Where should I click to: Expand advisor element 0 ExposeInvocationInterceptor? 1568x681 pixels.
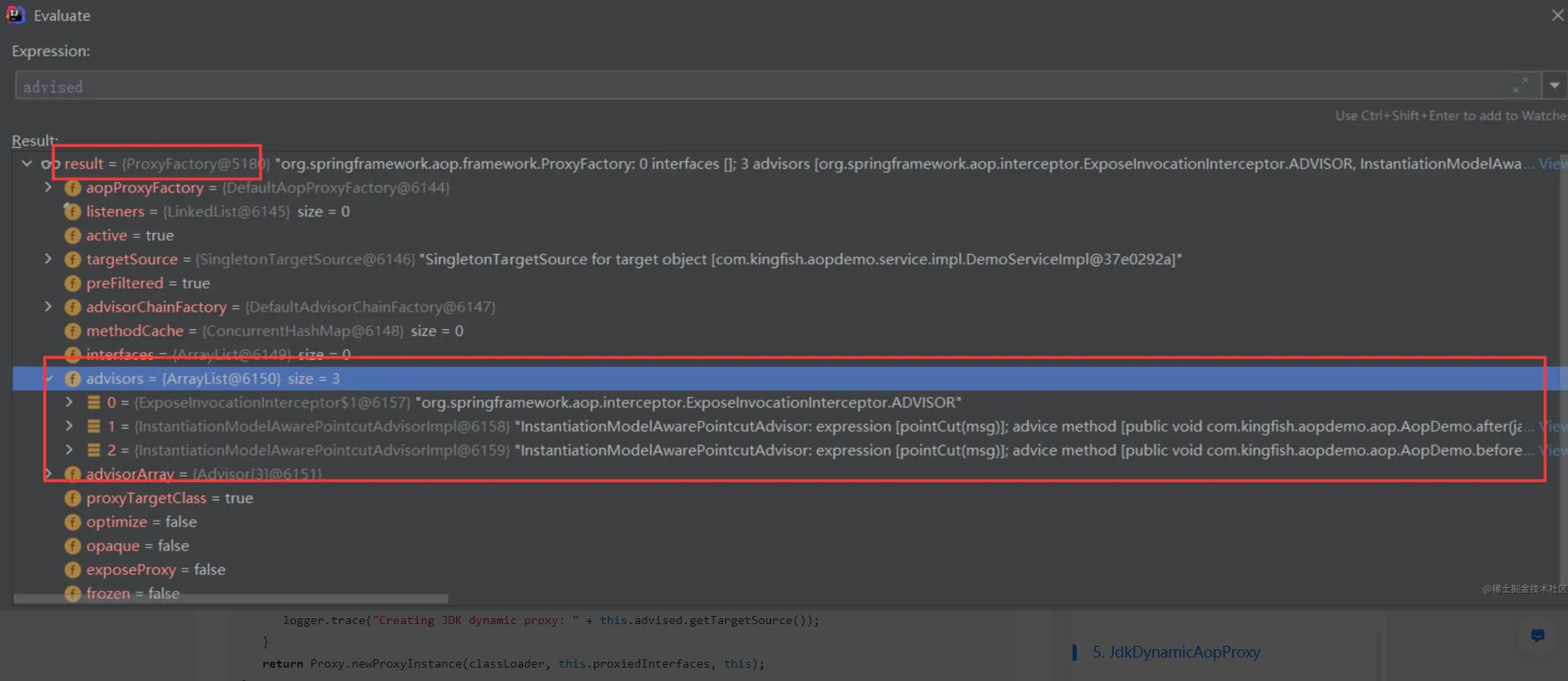[x=69, y=403]
